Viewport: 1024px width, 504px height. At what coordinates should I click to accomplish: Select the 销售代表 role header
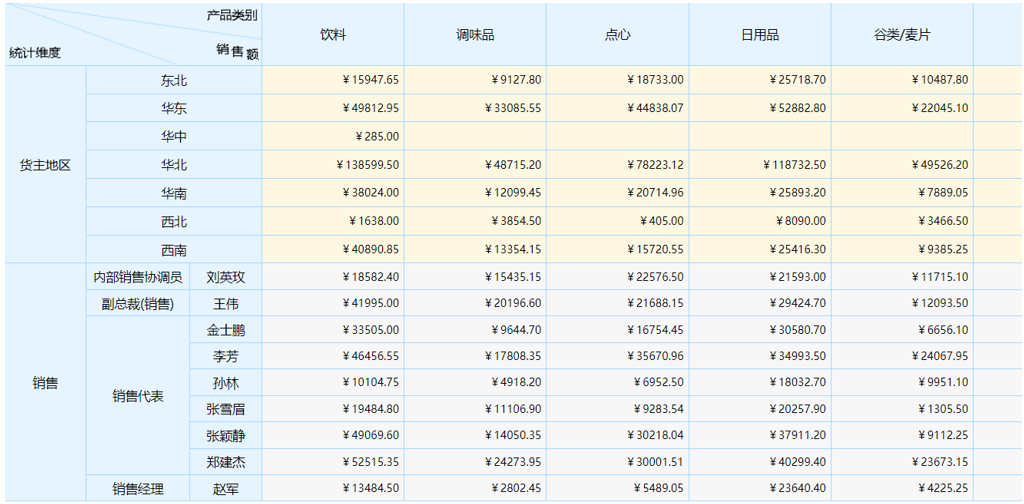tap(138, 396)
